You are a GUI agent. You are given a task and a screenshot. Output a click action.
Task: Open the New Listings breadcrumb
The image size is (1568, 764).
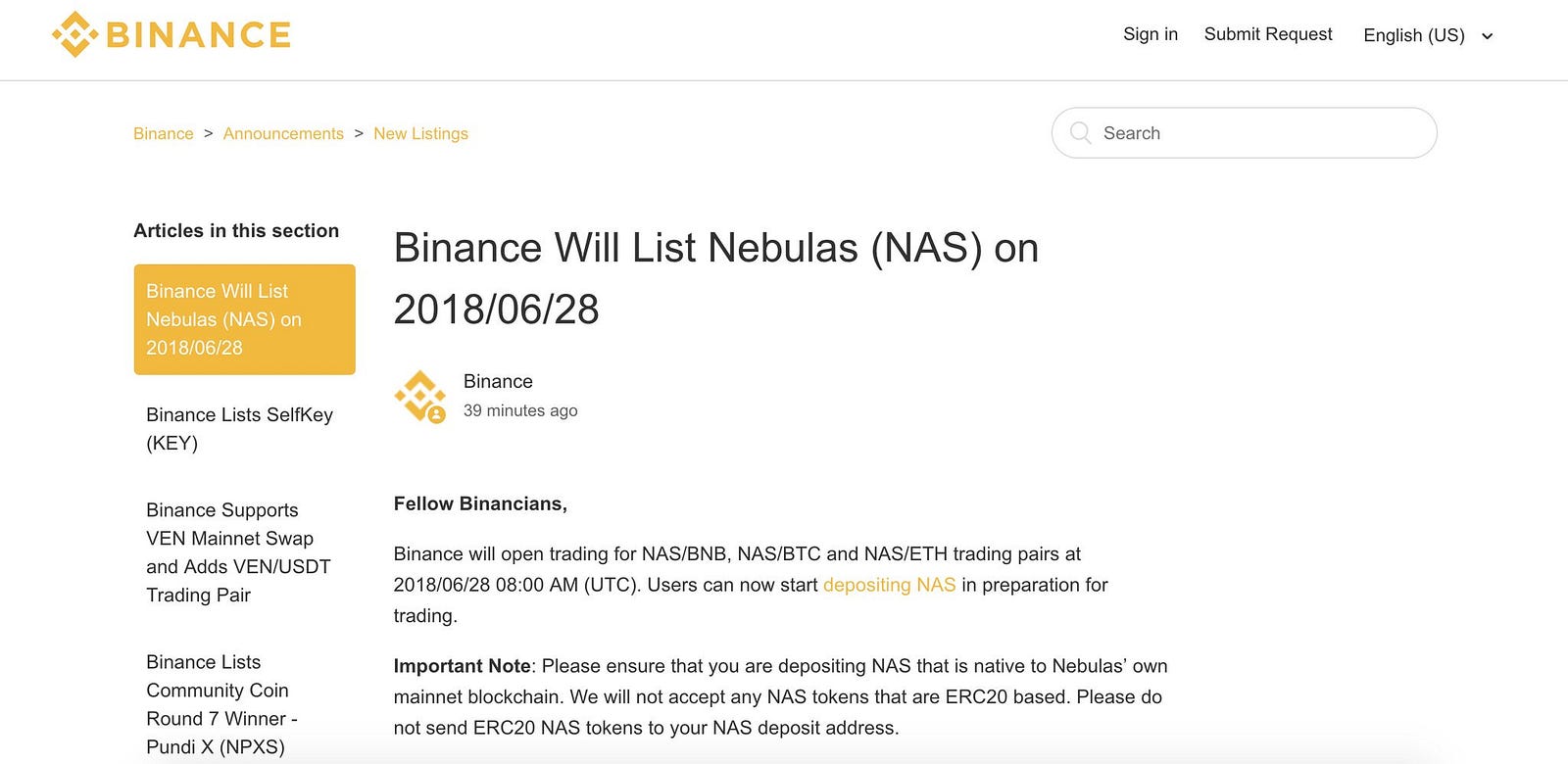(x=420, y=133)
